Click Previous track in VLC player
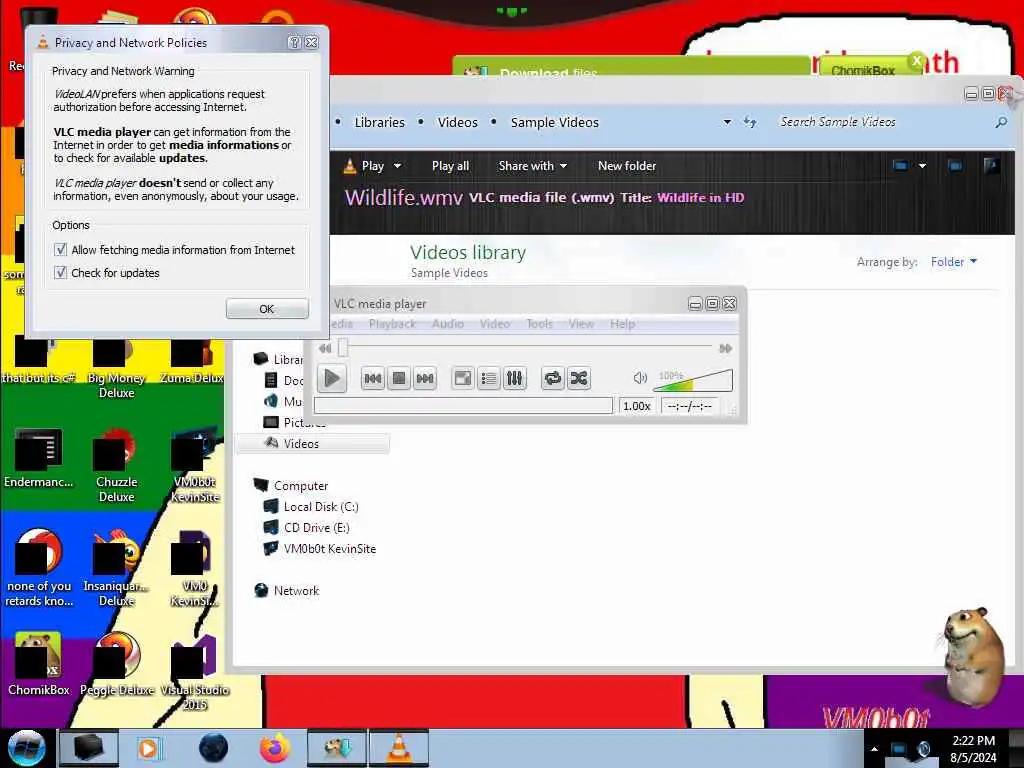This screenshot has height=768, width=1024. coord(372,378)
